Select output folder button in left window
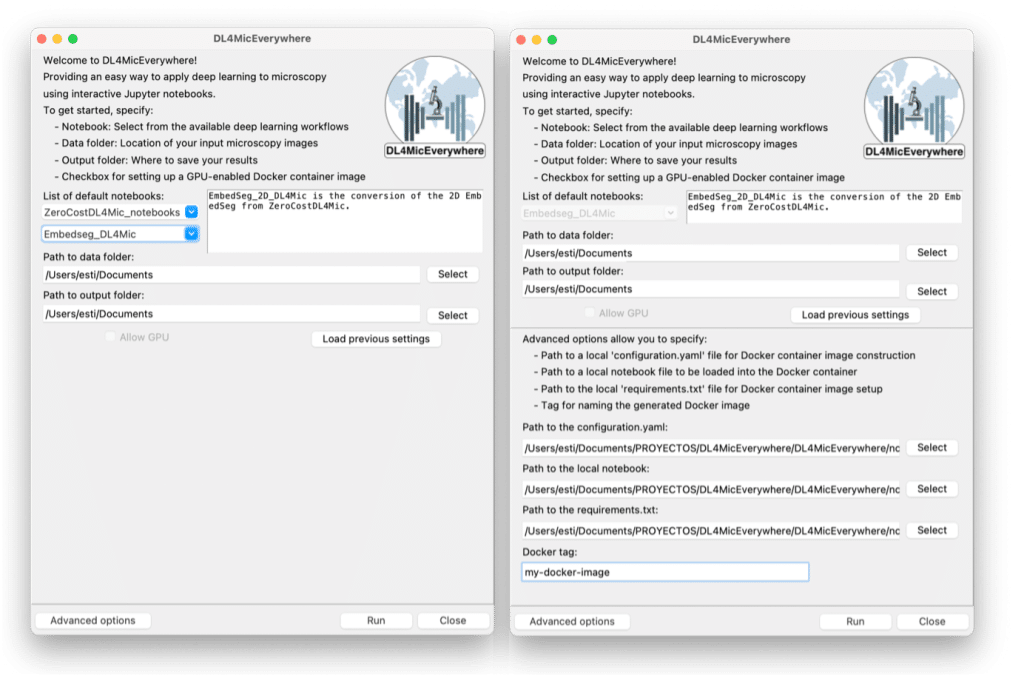Viewport: 1024px width, 678px height. click(x=452, y=315)
